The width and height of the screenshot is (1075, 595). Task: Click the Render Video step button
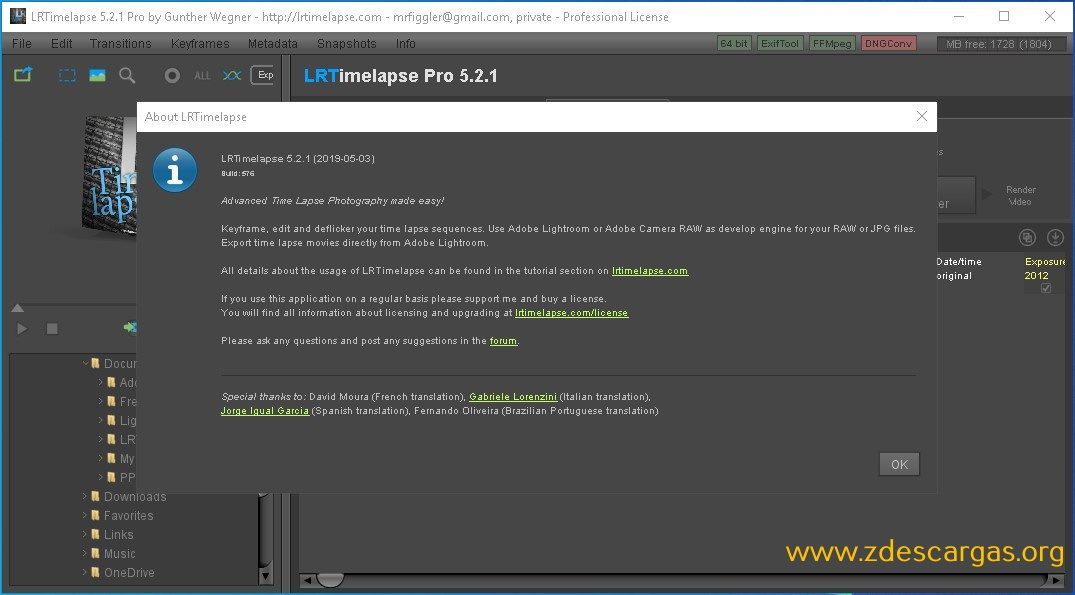pyautogui.click(x=1020, y=195)
